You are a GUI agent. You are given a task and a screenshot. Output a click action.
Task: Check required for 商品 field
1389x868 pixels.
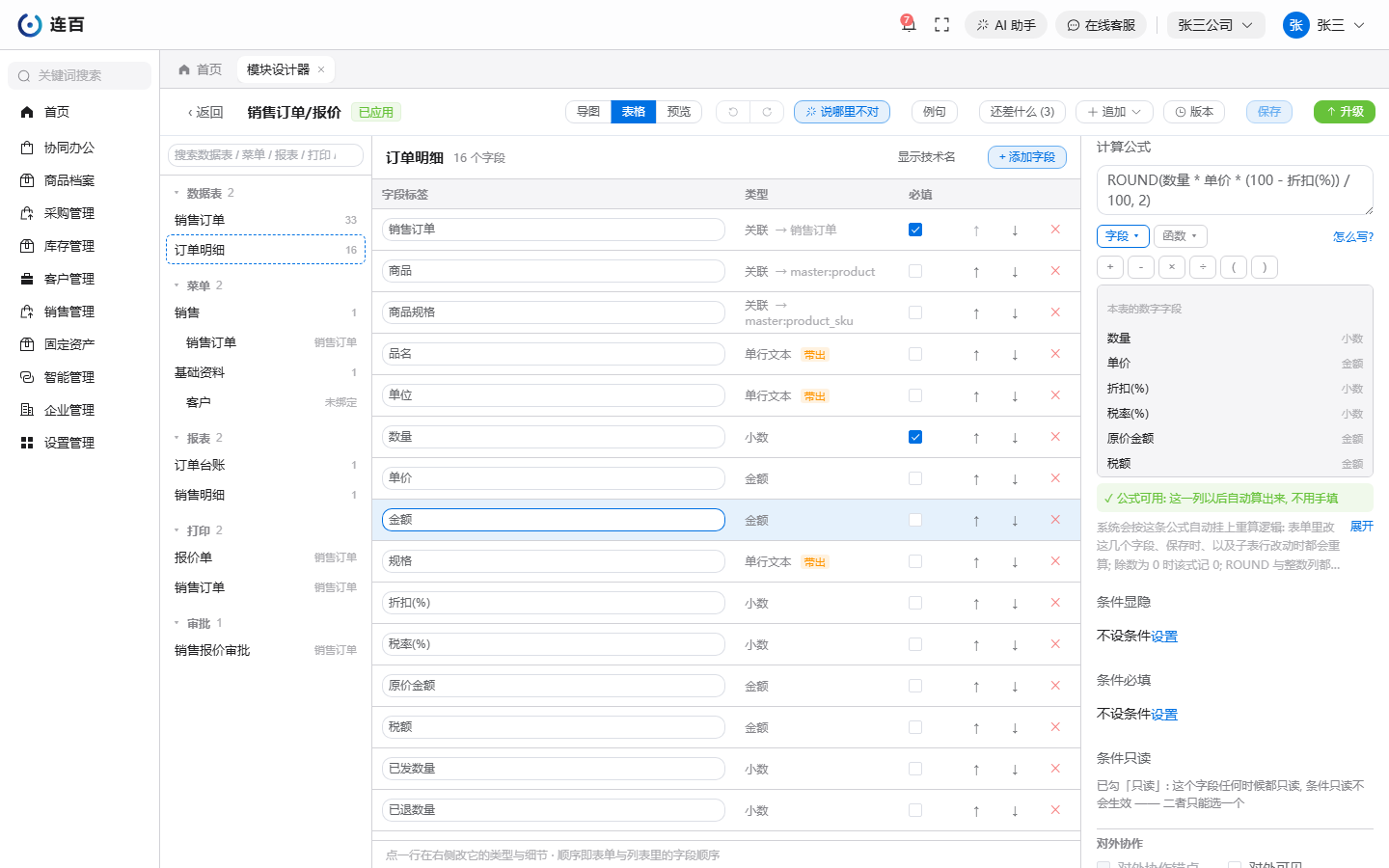[x=915, y=271]
